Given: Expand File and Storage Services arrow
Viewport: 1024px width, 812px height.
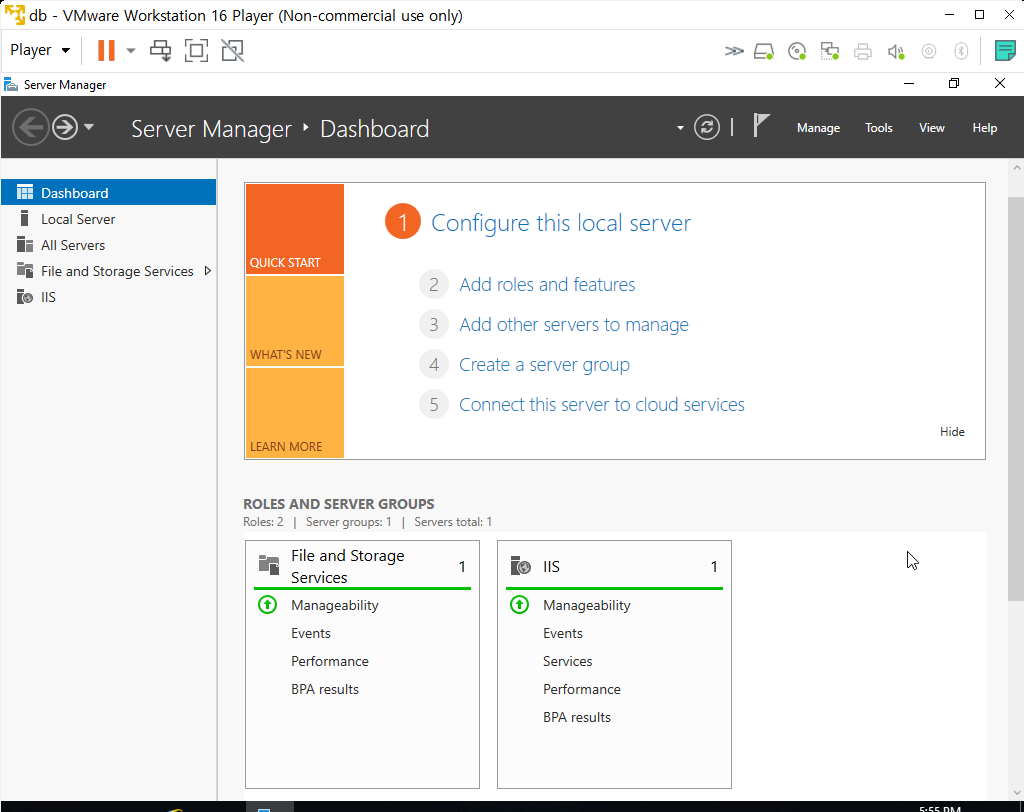Looking at the screenshot, I should tap(208, 270).
